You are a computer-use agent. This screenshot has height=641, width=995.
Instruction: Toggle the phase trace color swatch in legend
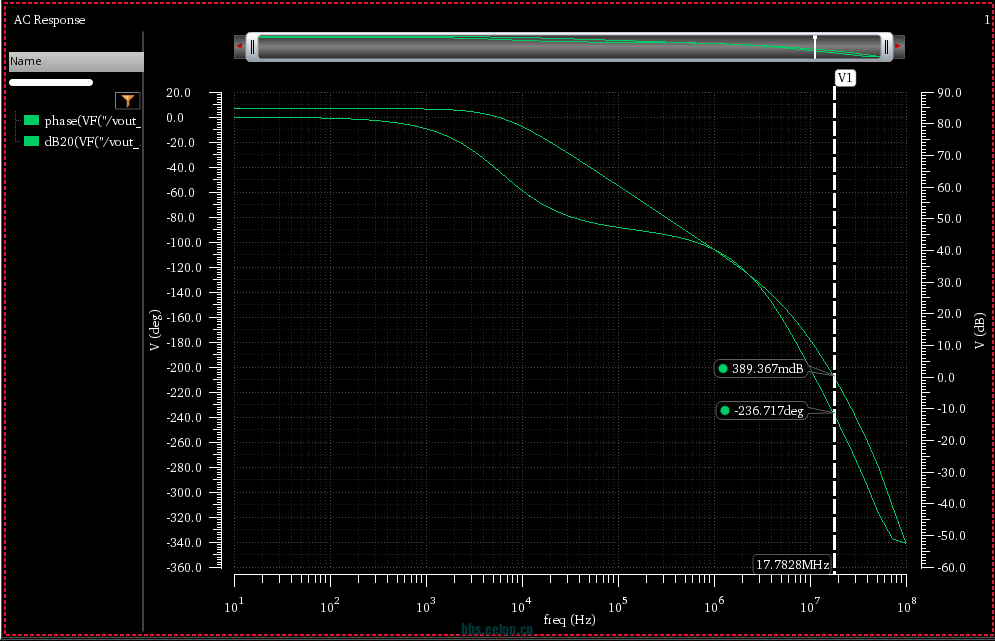tap(31, 120)
